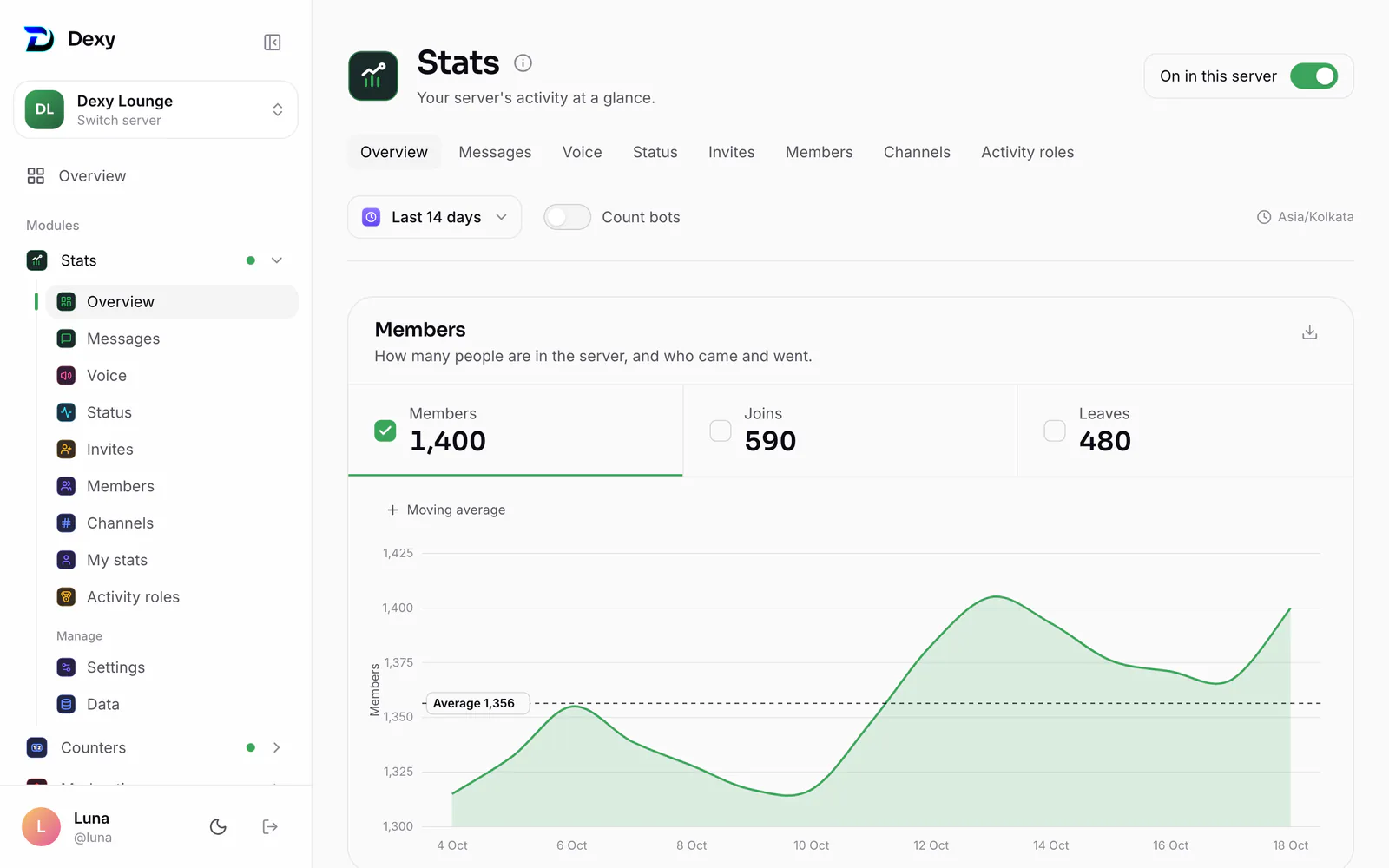Log out using the exit icon
1389x868 pixels.
[270, 827]
